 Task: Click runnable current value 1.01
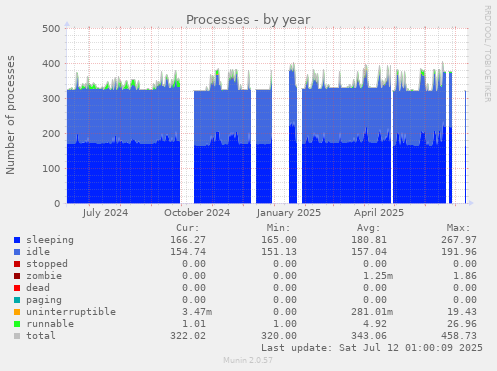coord(194,324)
